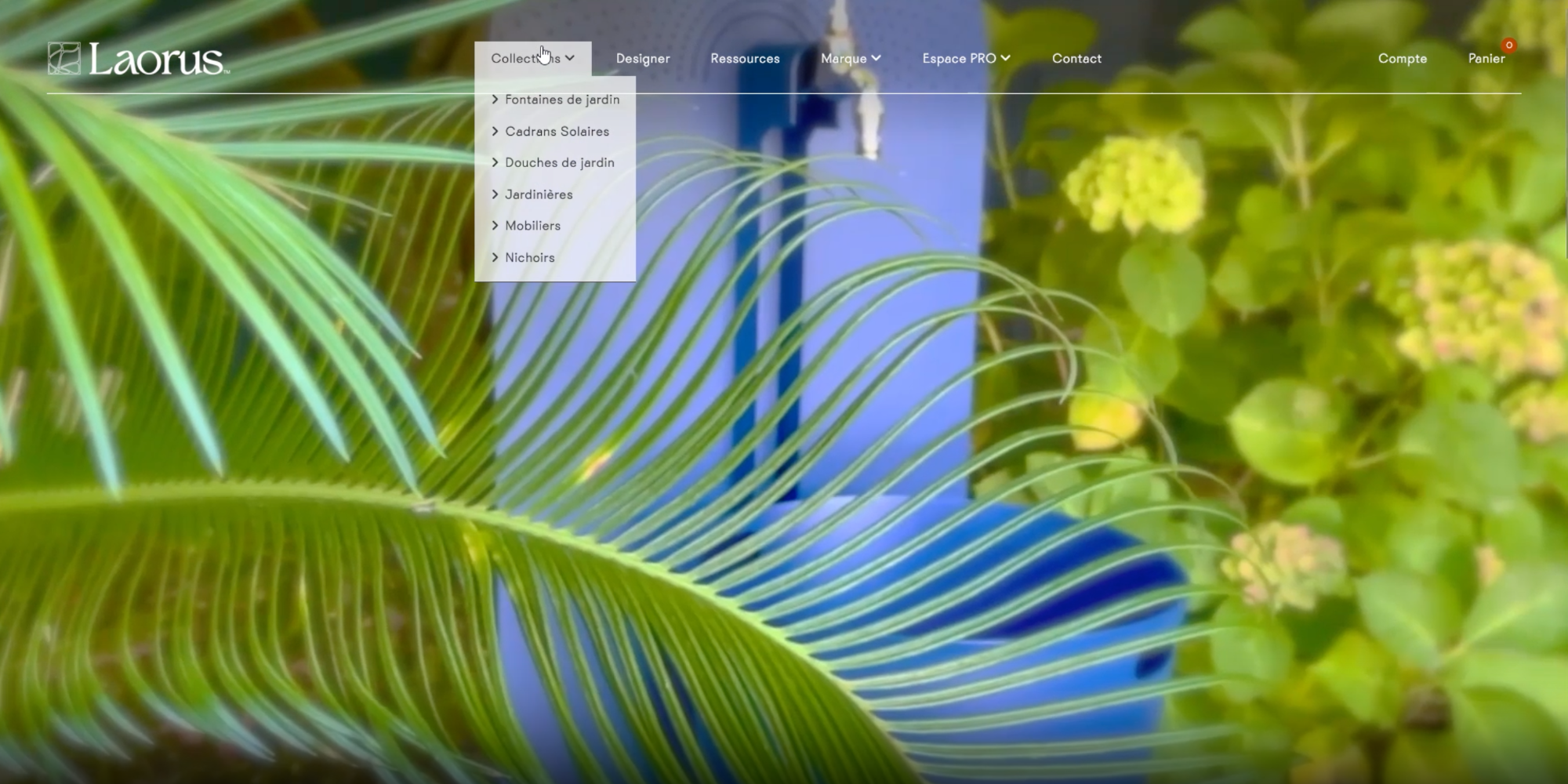
Task: Open the Contact page
Action: pos(1076,59)
